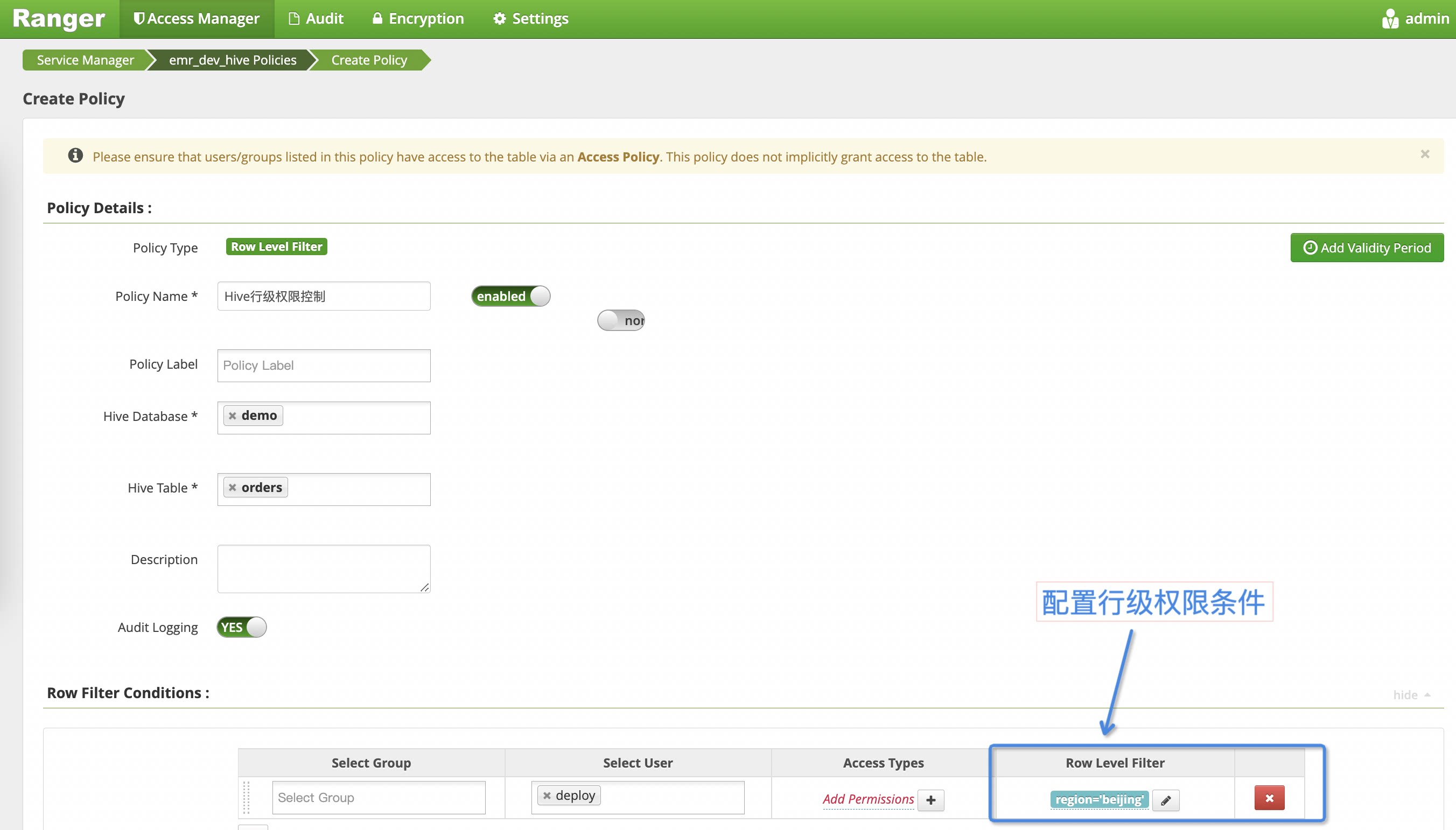Click the plus icon beside Add Permissions

(x=930, y=800)
